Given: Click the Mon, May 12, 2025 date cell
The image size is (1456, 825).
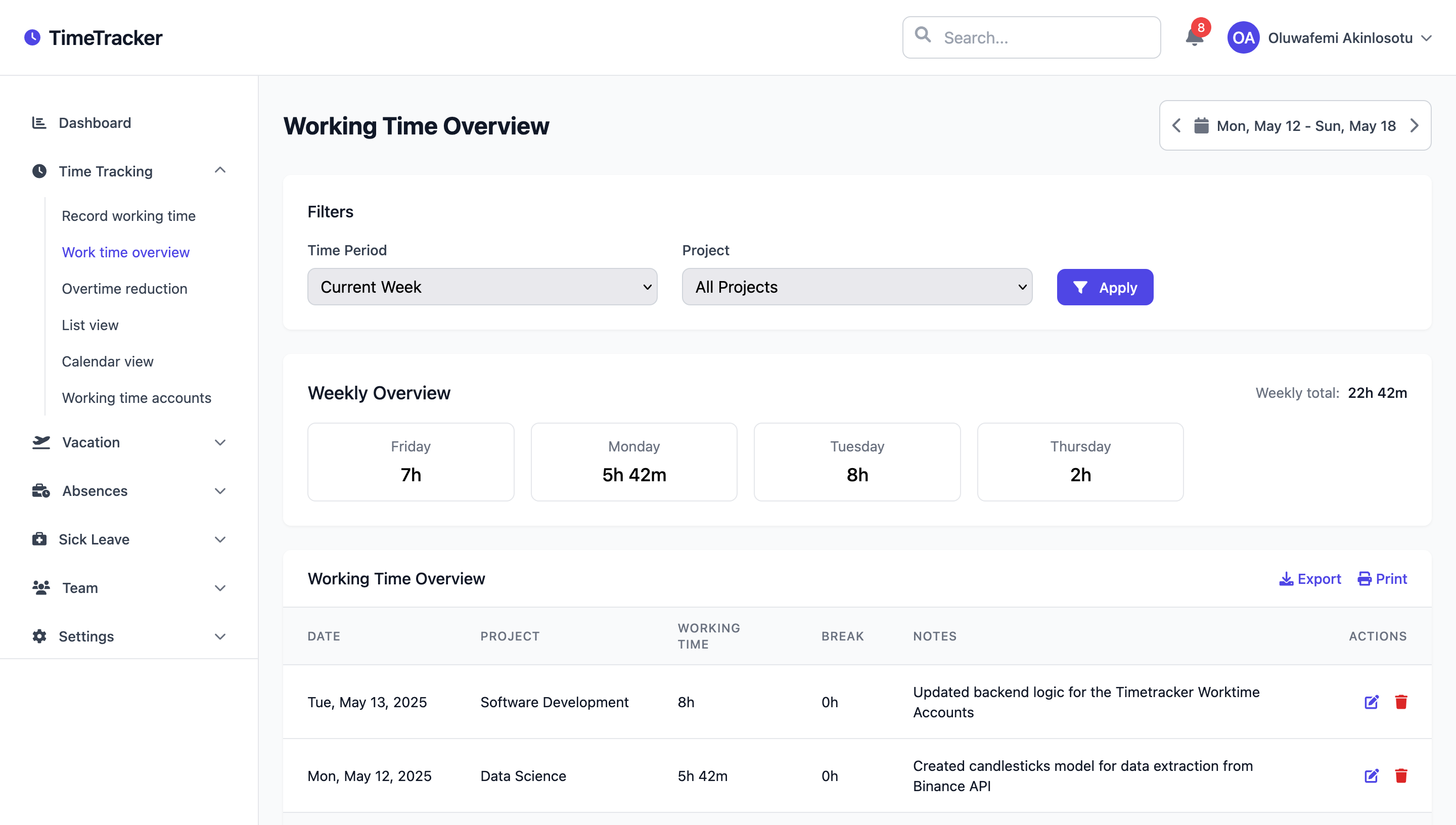Looking at the screenshot, I should pos(370,775).
